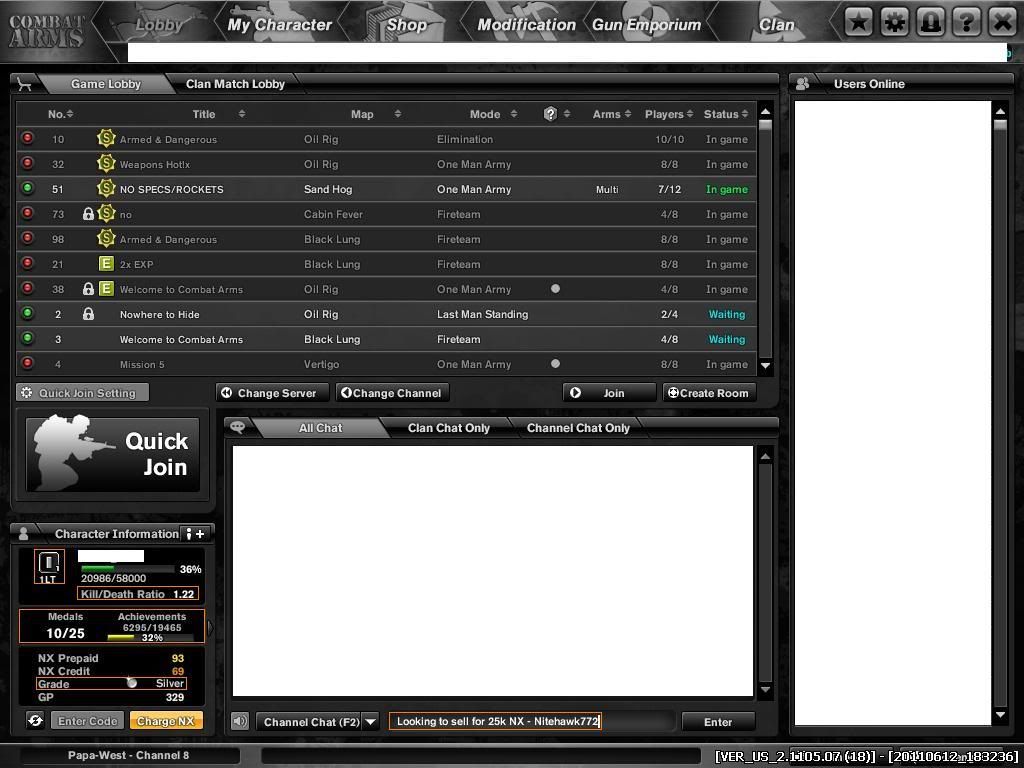Click the cart icon beside Game Lobby

click(x=24, y=84)
